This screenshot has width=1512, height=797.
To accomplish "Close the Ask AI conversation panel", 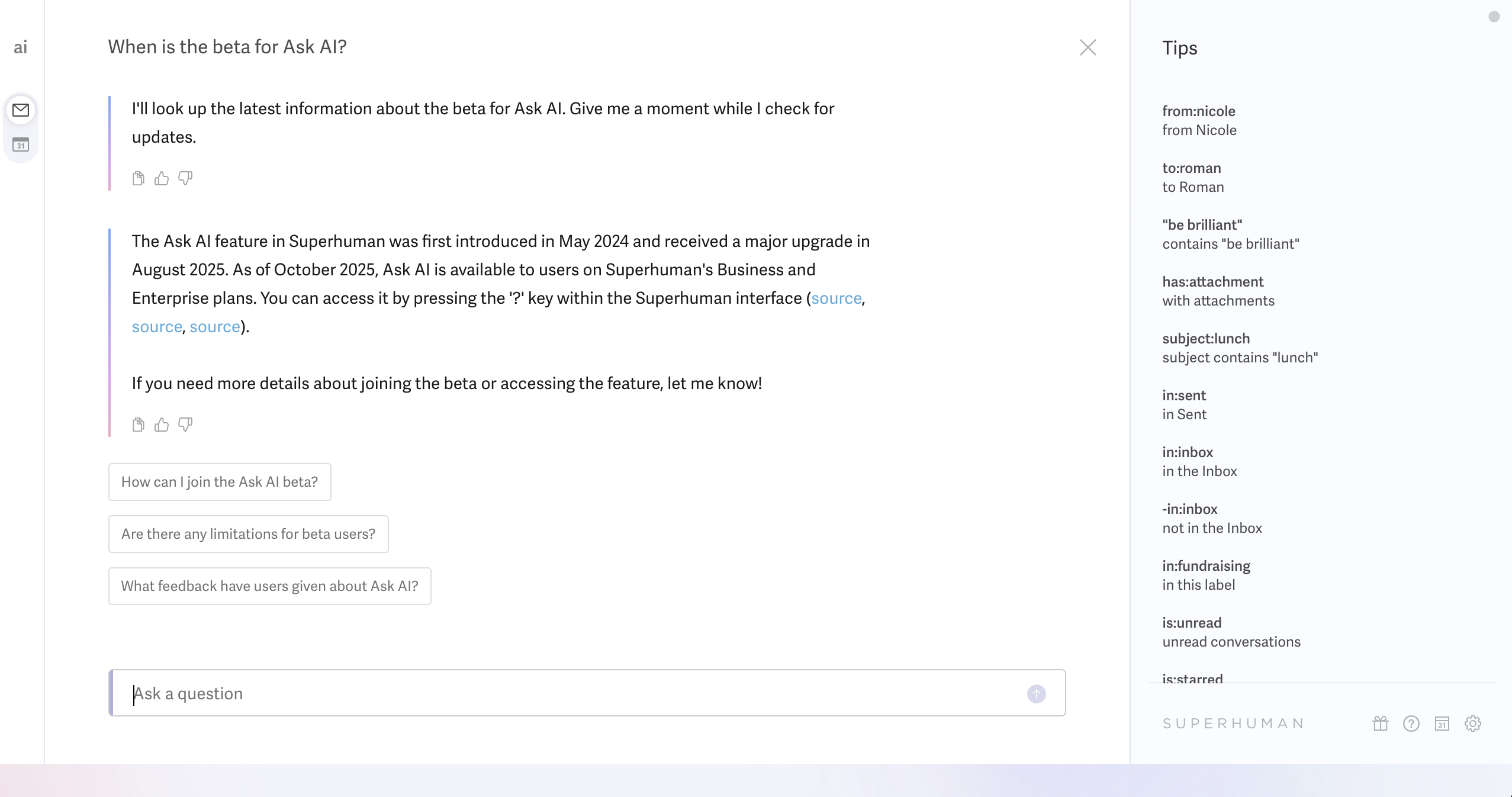I will [1088, 47].
